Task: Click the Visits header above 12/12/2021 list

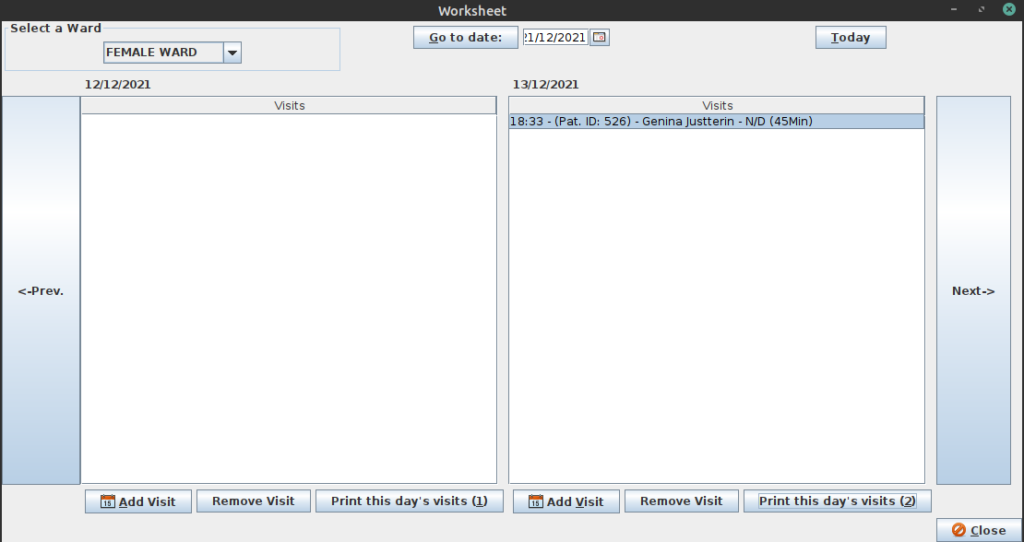Action: tap(289, 105)
